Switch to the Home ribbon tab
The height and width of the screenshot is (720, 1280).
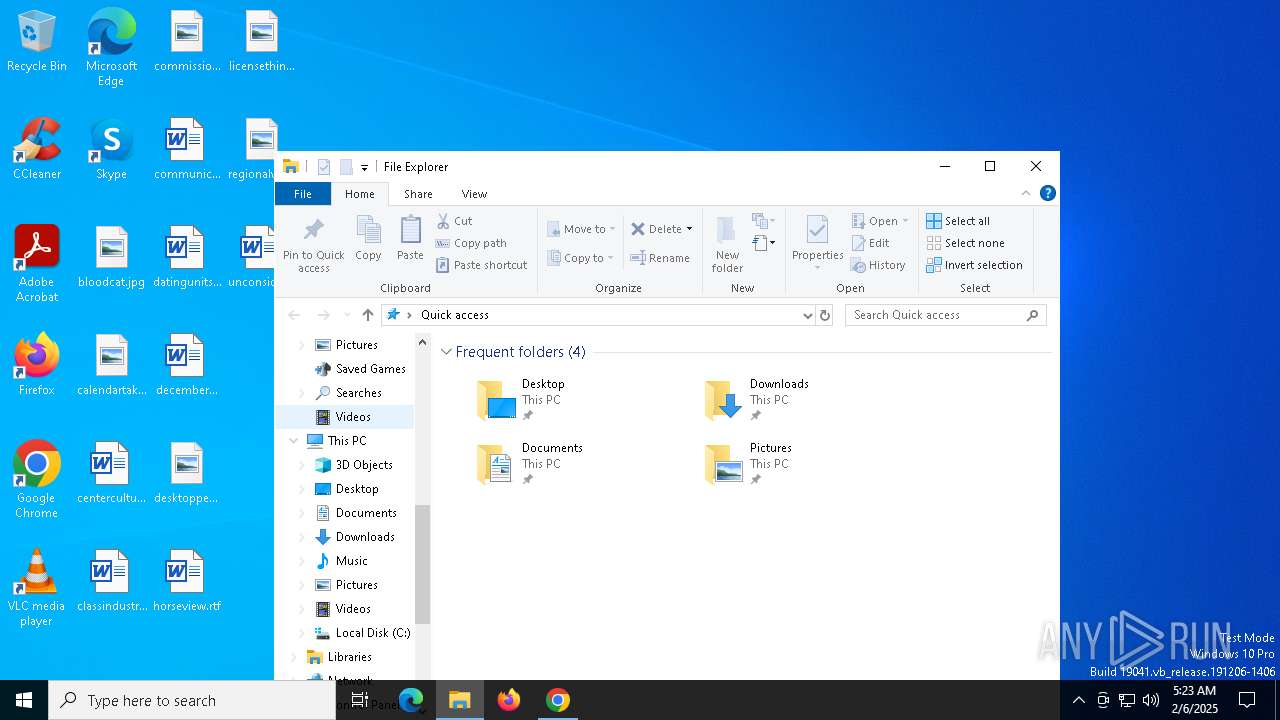[x=359, y=194]
